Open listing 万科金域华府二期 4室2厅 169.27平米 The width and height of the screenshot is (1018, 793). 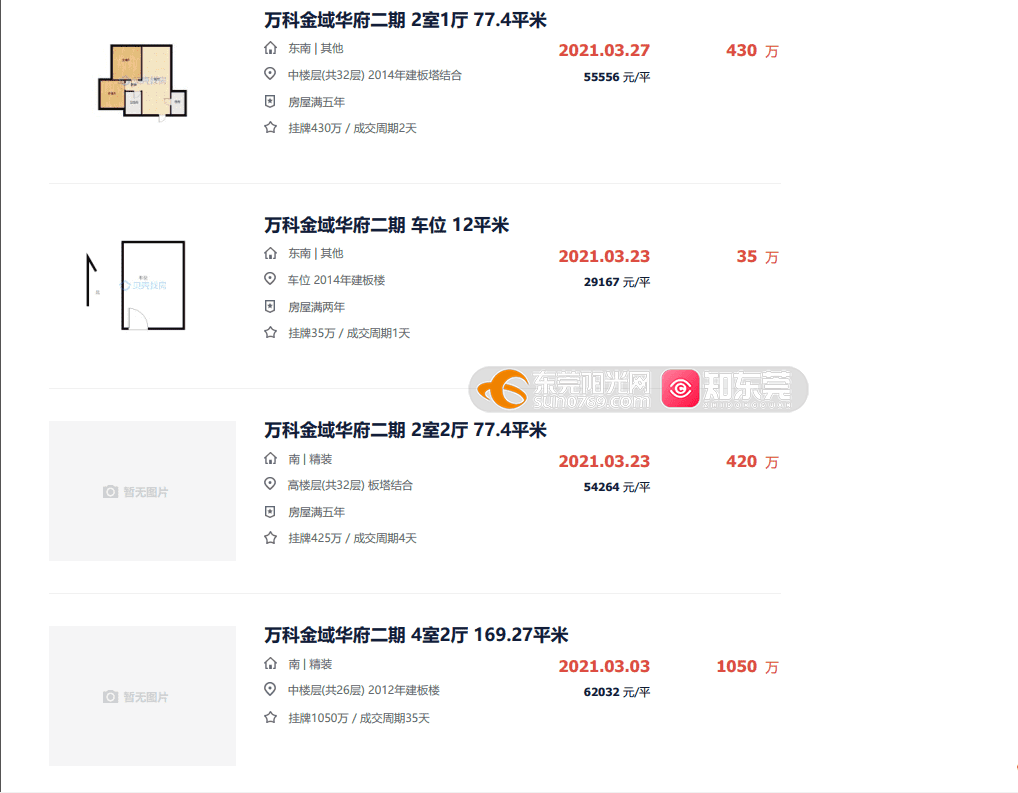(416, 635)
